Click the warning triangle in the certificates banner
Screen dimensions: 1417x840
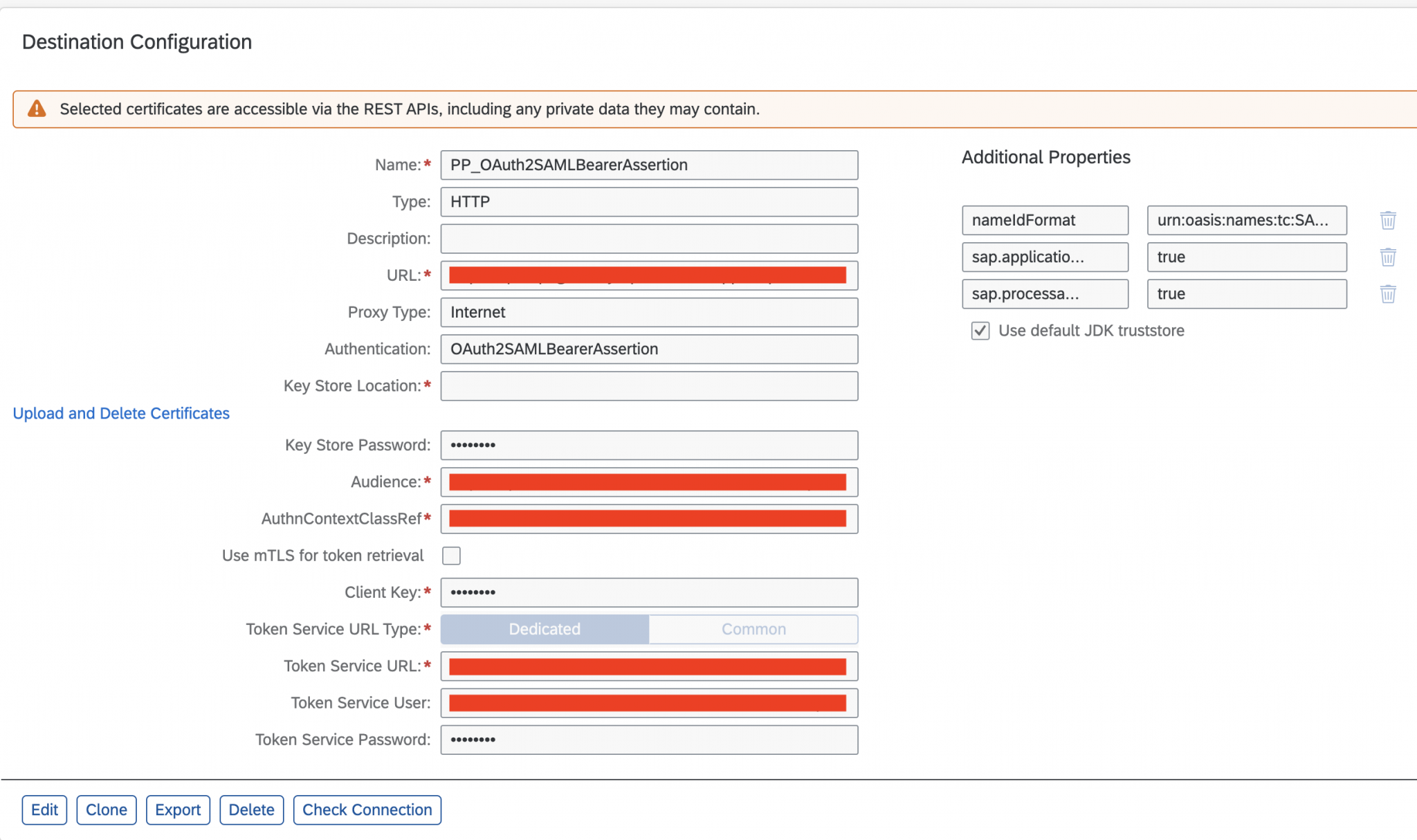(37, 109)
